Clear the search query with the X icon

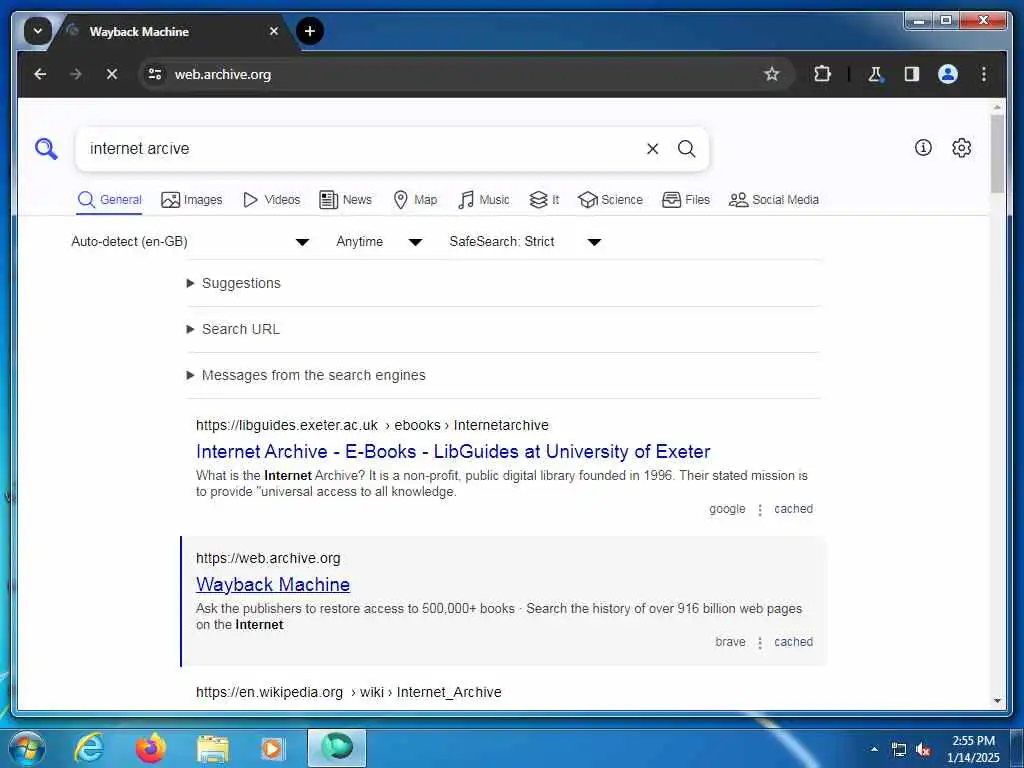point(652,149)
